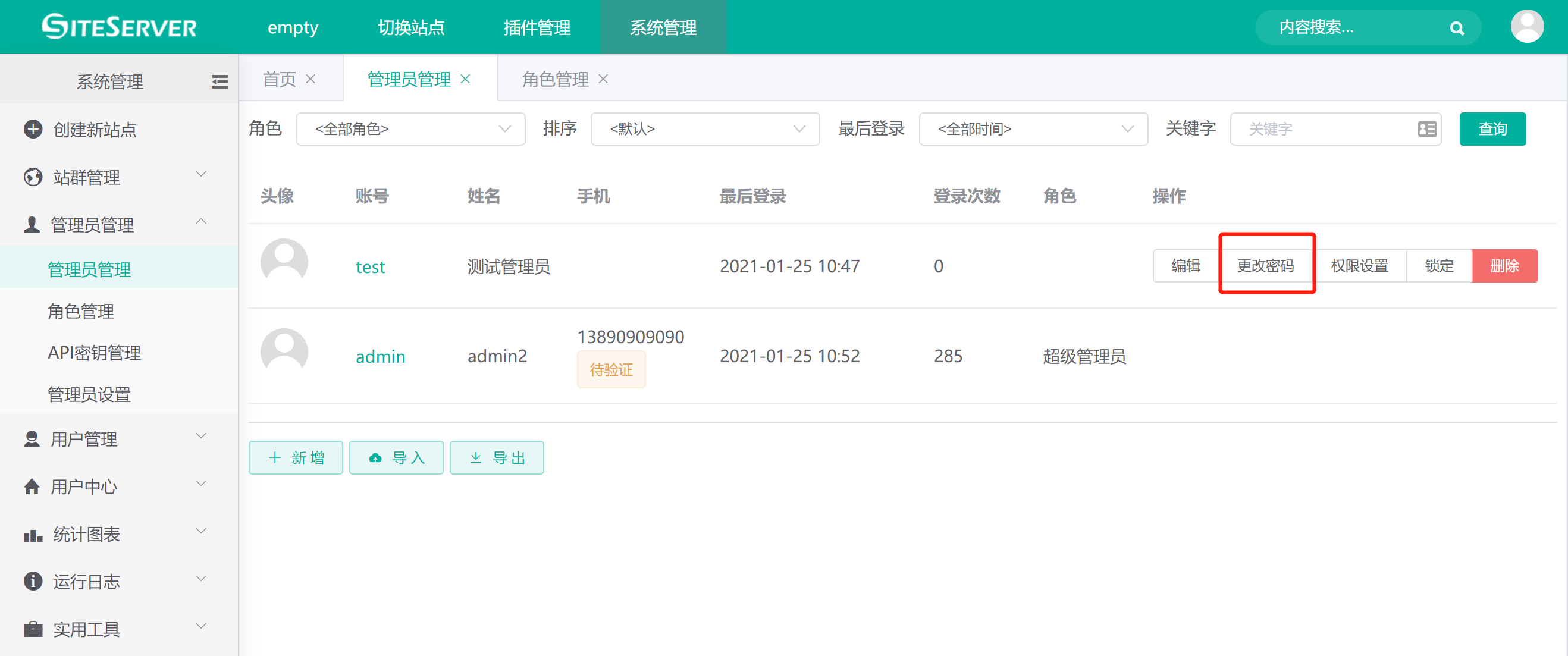This screenshot has width=1568, height=656.
Task: Click the briefcase icon for 实用工具
Action: [x=32, y=629]
